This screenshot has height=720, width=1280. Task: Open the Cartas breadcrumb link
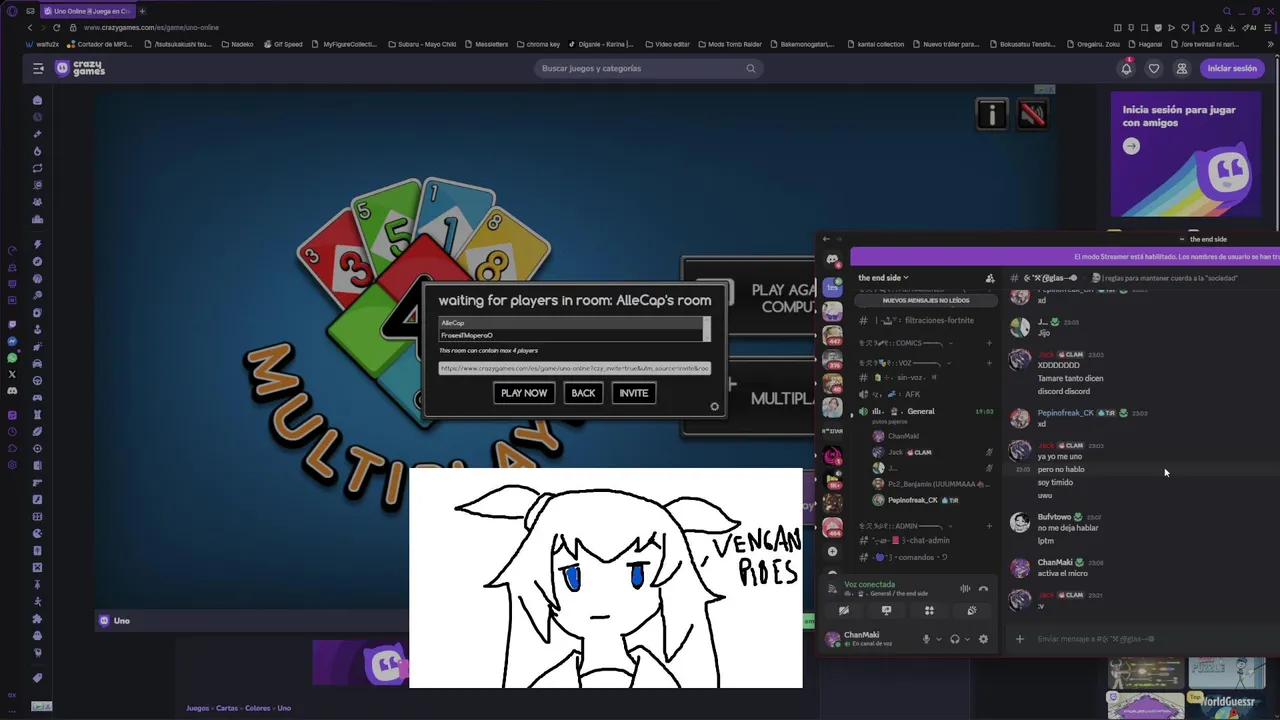(x=227, y=708)
